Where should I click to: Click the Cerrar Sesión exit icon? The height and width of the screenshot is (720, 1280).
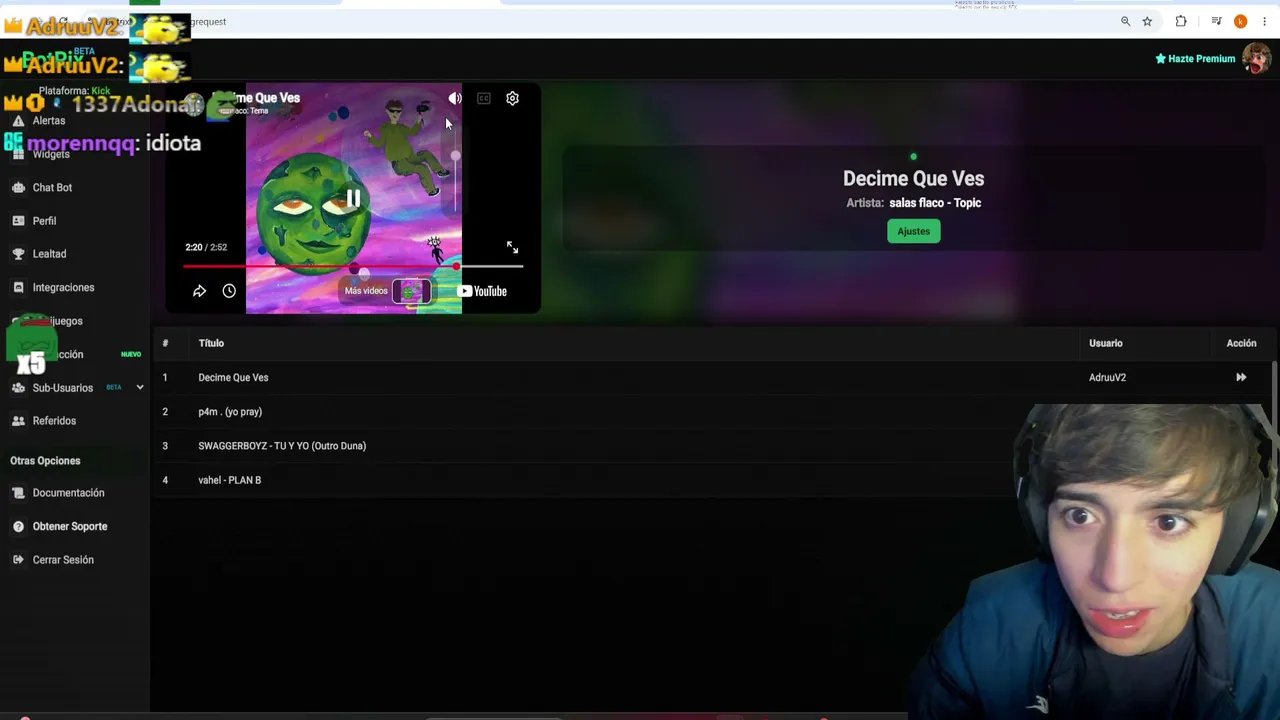pyautogui.click(x=18, y=560)
